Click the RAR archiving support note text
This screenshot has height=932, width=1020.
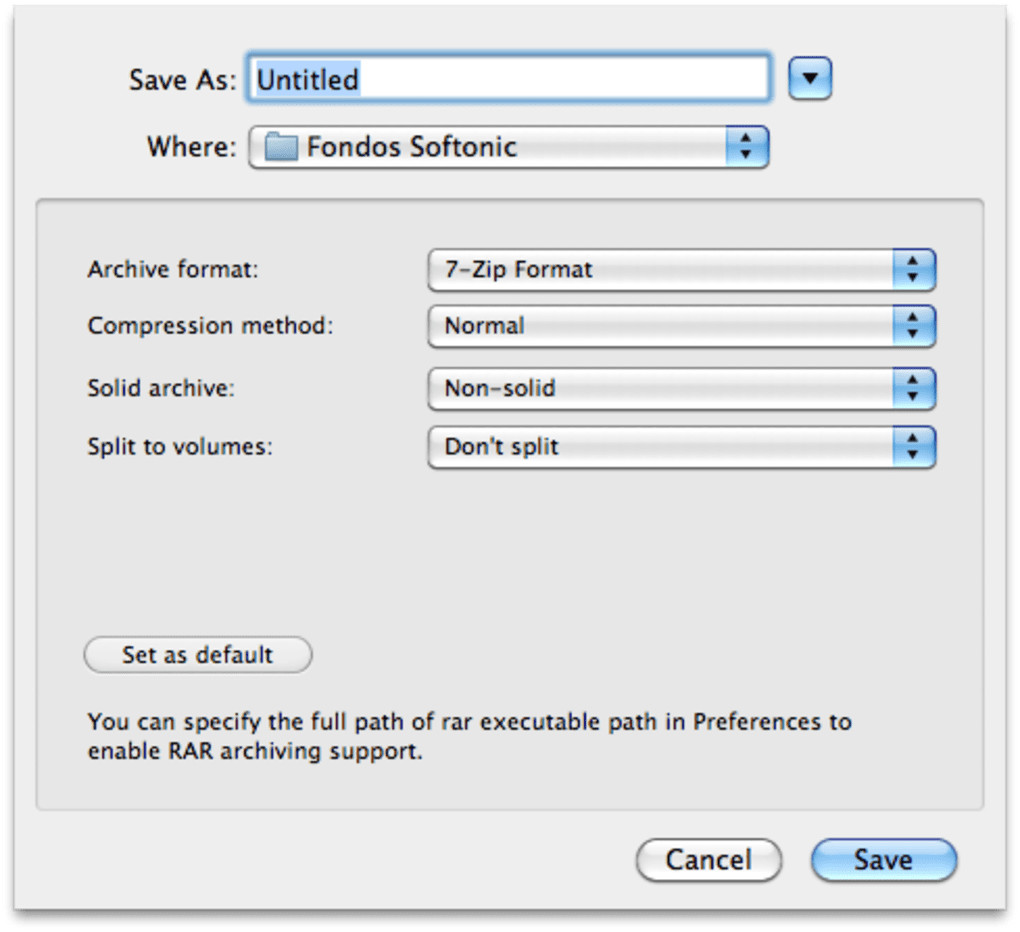click(469, 736)
